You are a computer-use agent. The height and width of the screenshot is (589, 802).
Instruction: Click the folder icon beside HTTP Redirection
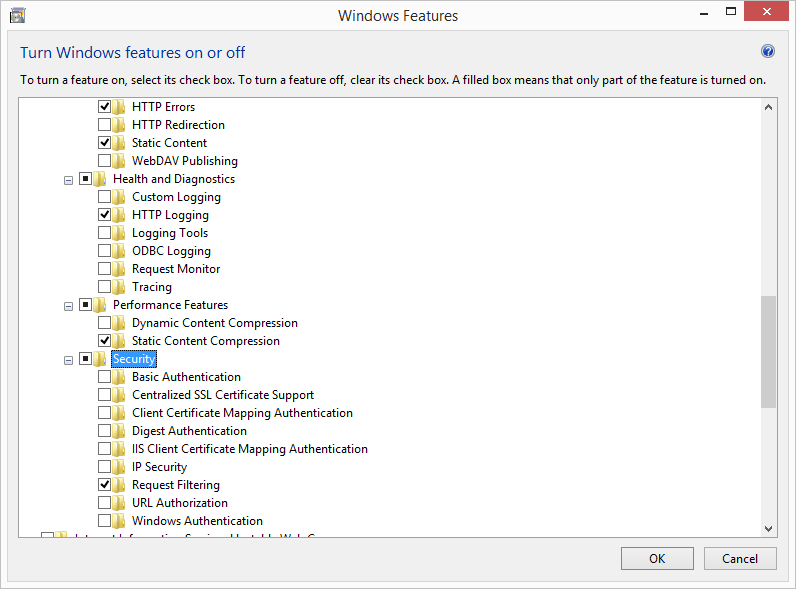pos(119,125)
